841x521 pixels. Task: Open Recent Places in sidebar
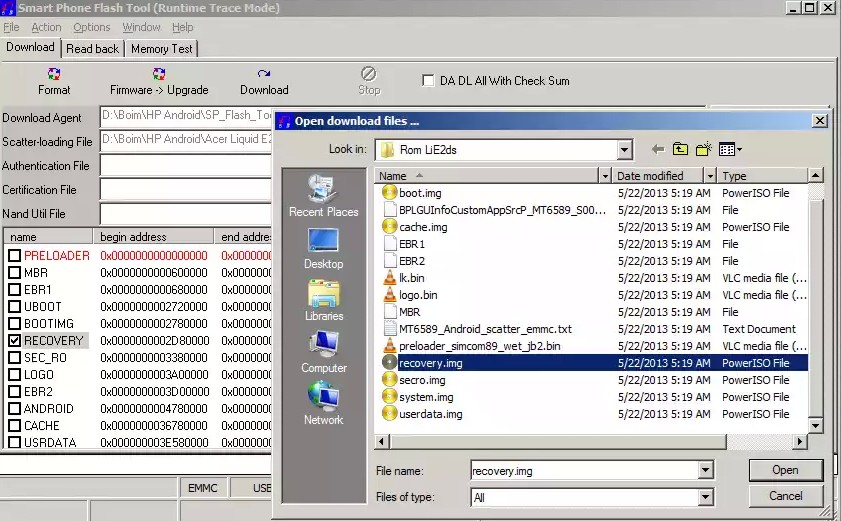pyautogui.click(x=323, y=195)
